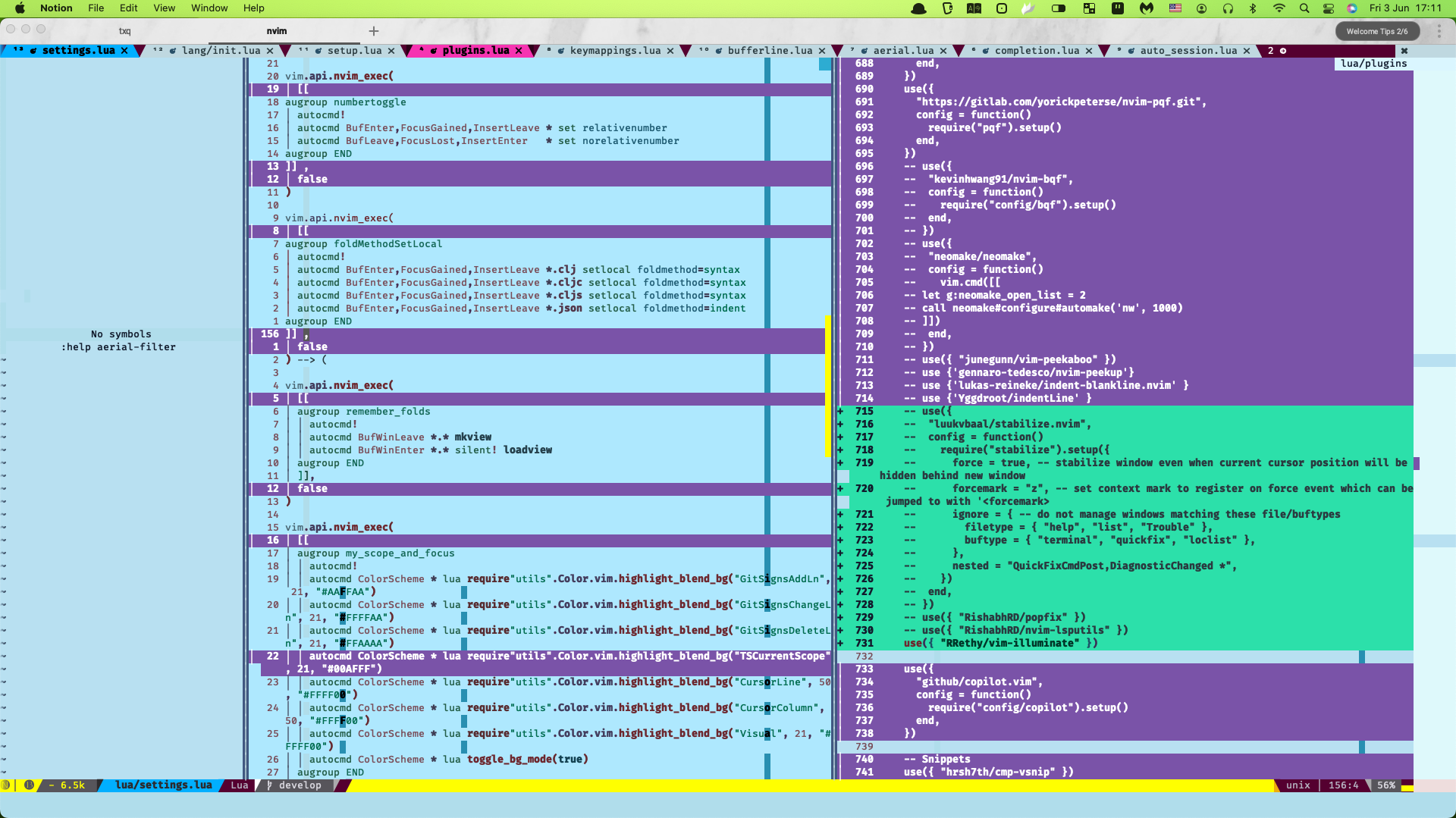Screen dimensions: 1456x818
Task: Click the Malwarebytes menu bar icon
Action: [1147, 8]
